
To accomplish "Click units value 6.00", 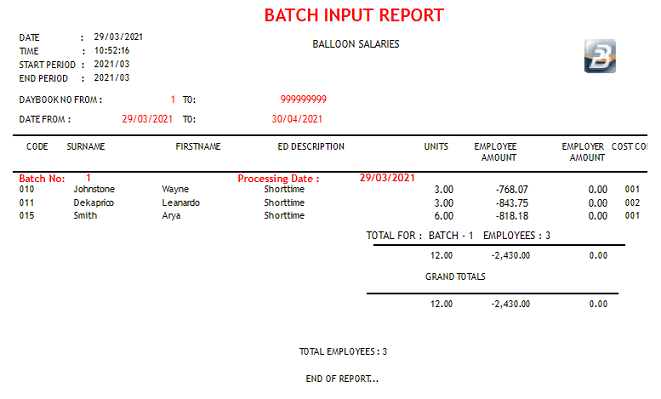I will click(444, 216).
